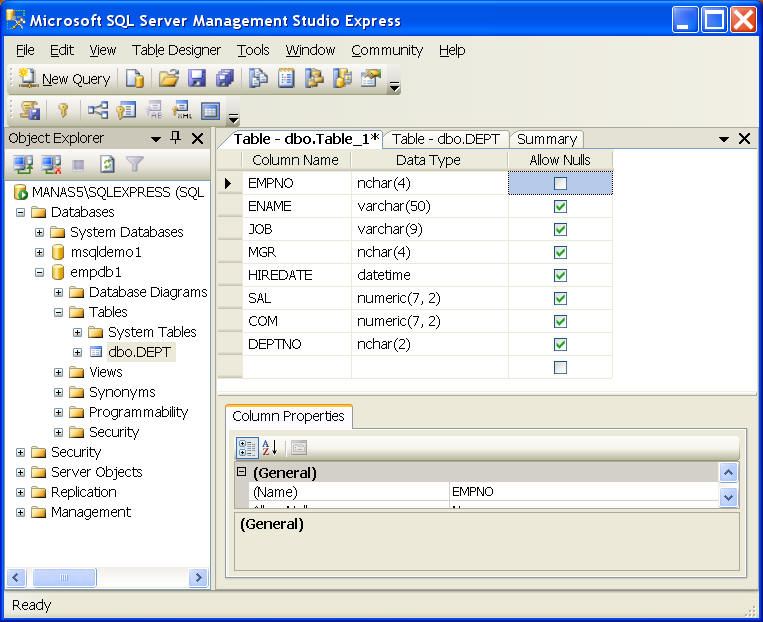Click the properties scroll down arrow
The image size is (763, 622).
point(728,497)
